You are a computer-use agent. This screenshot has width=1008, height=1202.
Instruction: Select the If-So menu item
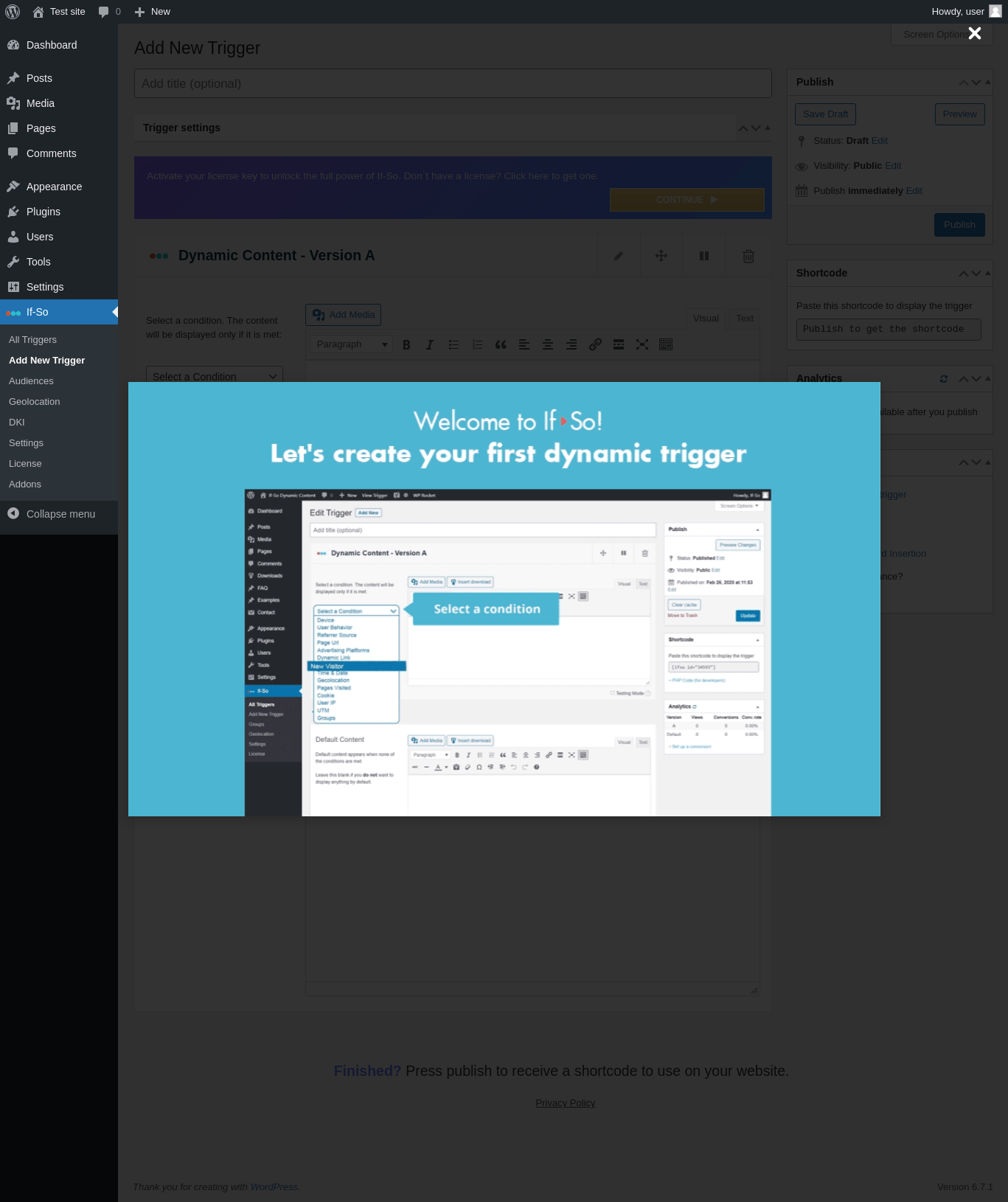[59, 312]
